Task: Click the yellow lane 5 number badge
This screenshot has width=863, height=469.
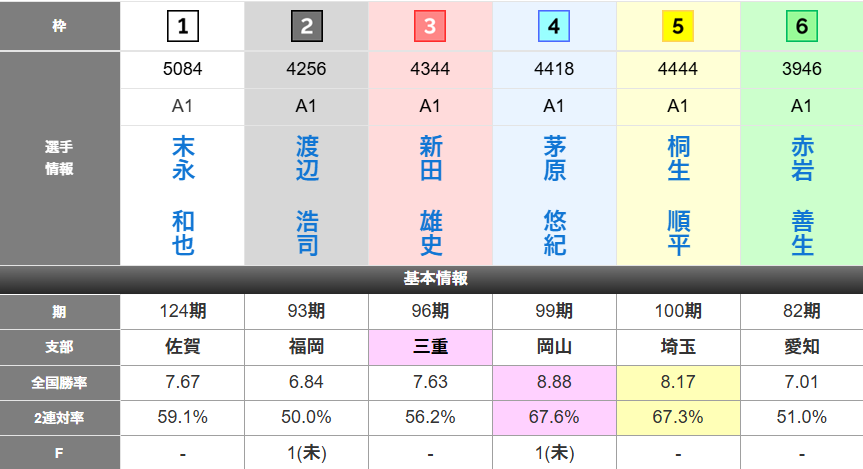Action: pos(678,27)
